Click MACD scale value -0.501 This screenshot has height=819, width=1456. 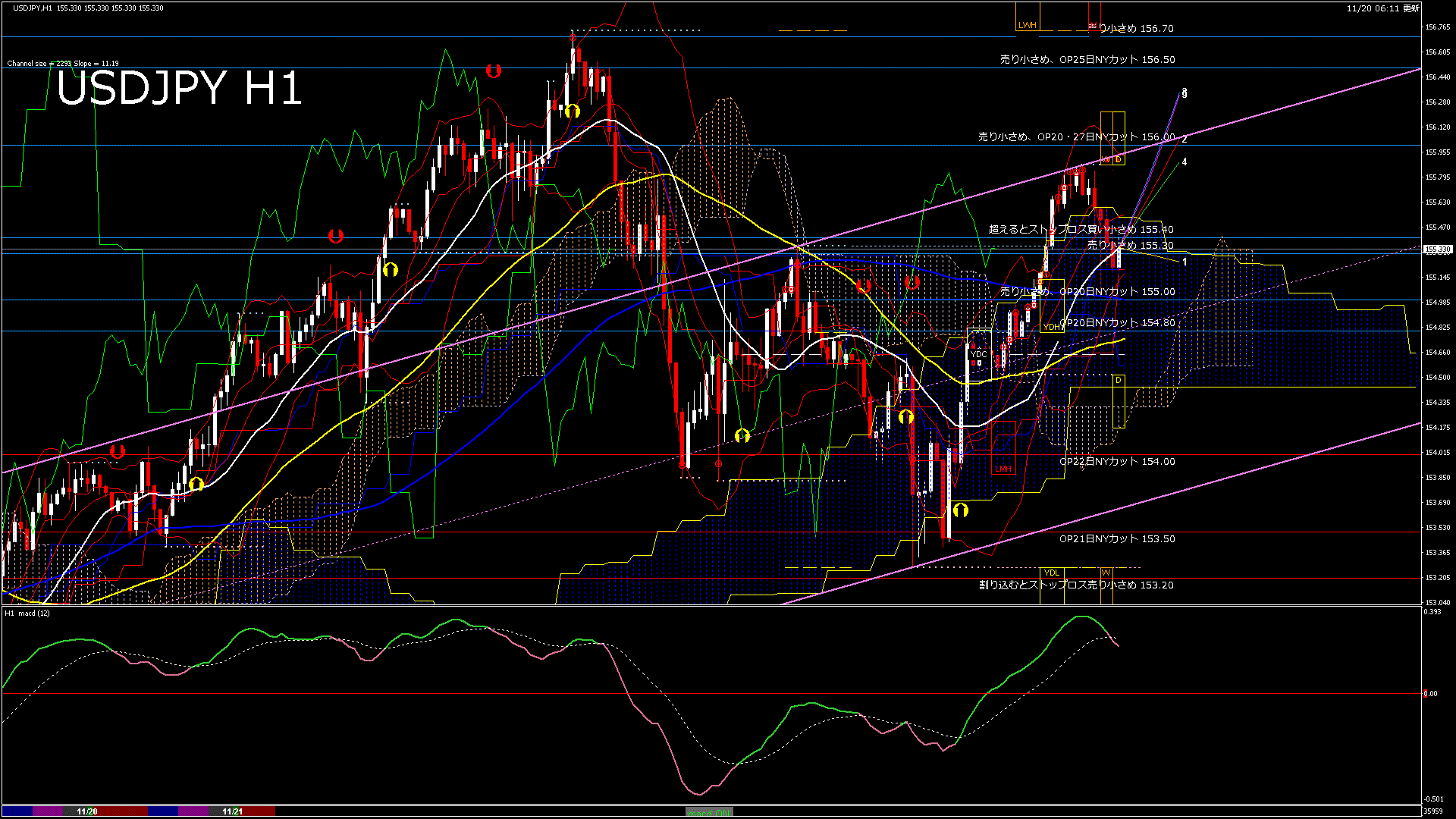click(x=1433, y=799)
